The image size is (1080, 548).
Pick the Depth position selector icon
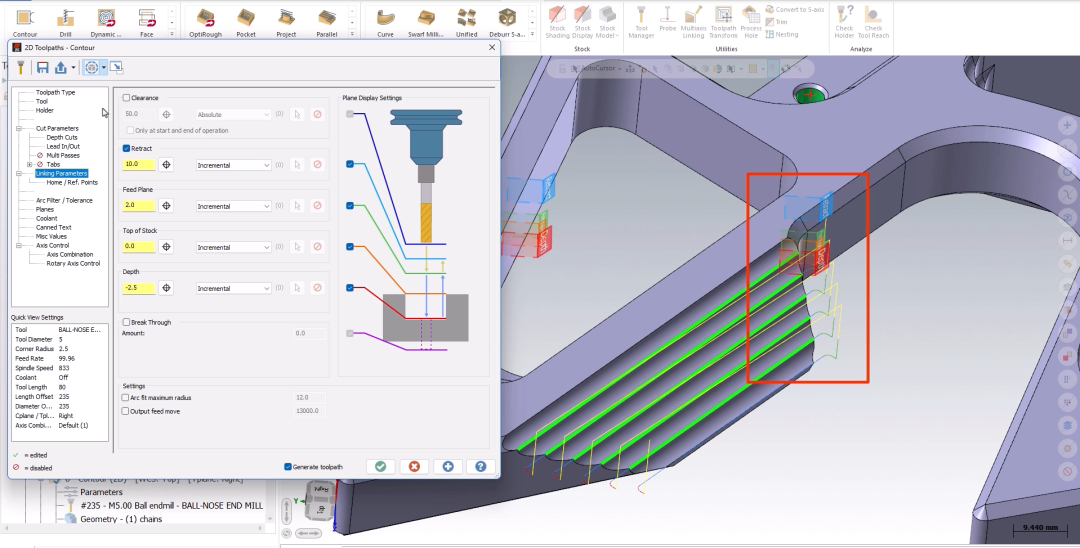(x=166, y=288)
